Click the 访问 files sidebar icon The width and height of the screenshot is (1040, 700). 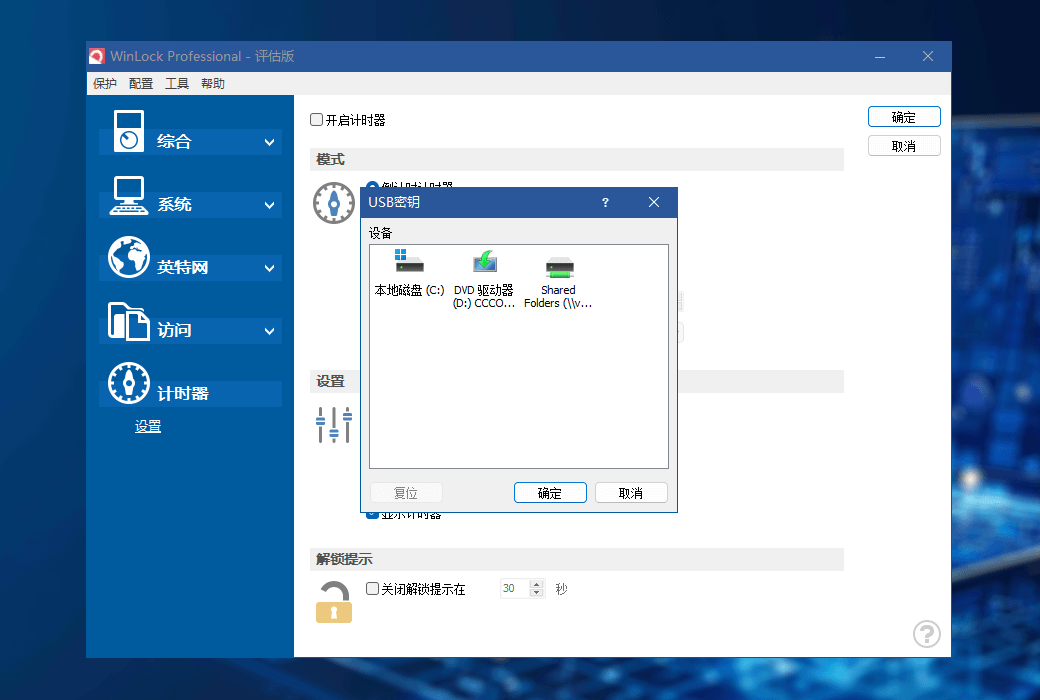point(129,321)
